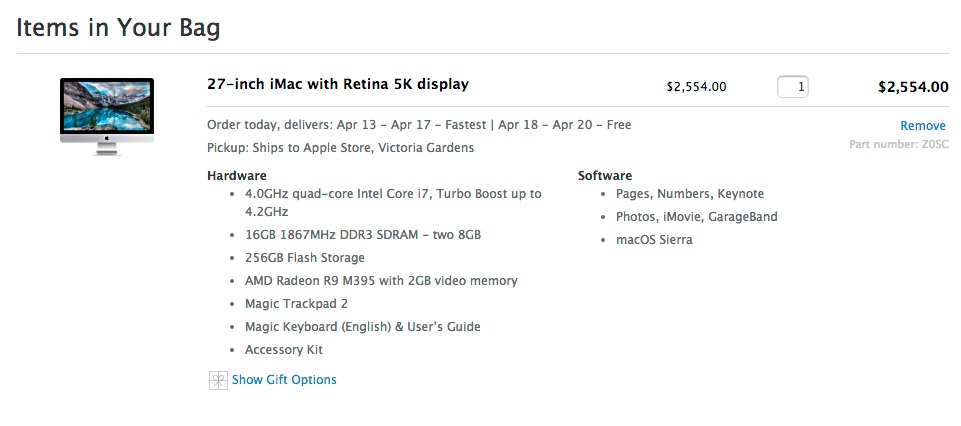Click the iMac product thumbnail image
Screen dimensions: 961x426
pyautogui.click(x=107, y=116)
